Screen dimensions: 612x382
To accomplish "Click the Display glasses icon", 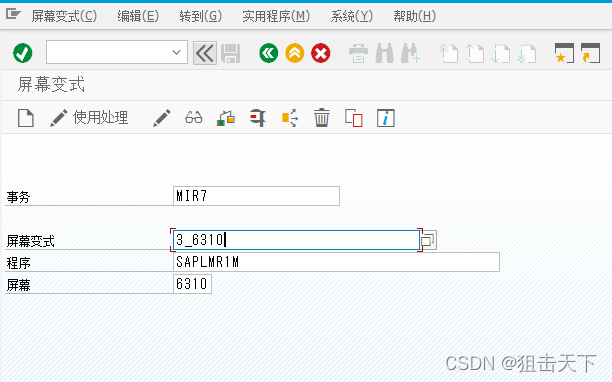I will click(x=194, y=118).
